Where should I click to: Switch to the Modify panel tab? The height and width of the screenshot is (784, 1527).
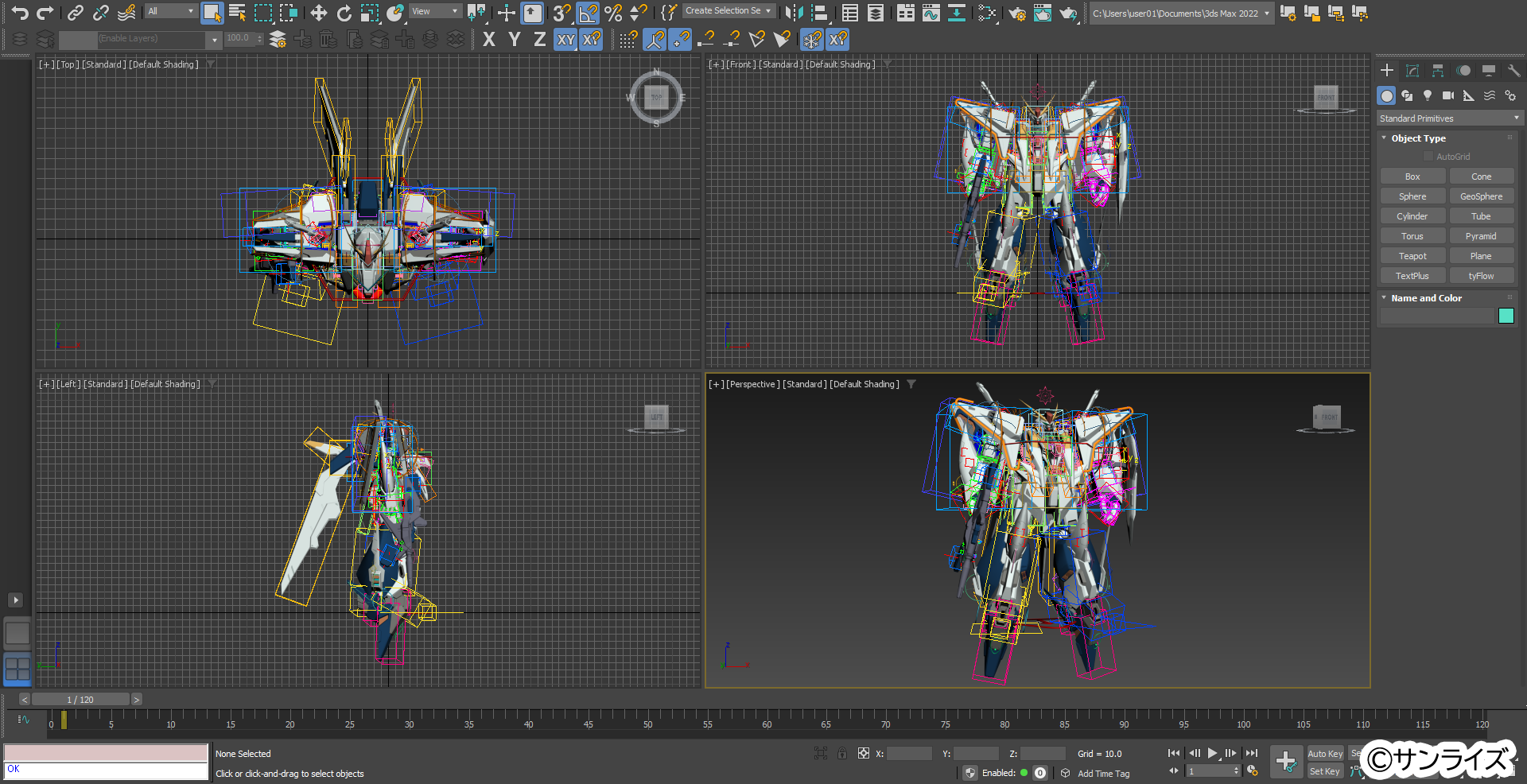(x=1412, y=71)
